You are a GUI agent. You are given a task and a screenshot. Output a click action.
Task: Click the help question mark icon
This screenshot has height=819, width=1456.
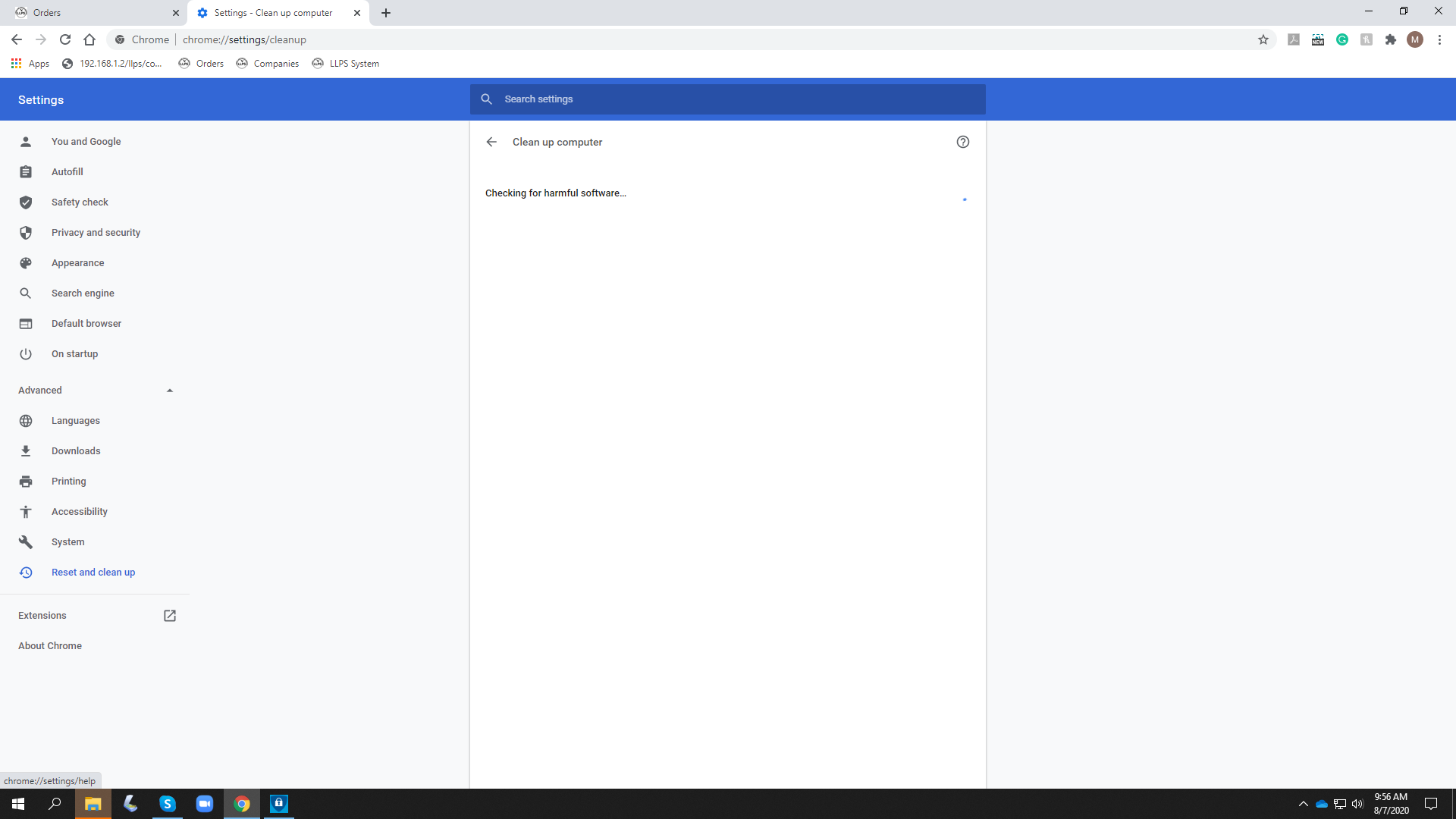tap(962, 142)
